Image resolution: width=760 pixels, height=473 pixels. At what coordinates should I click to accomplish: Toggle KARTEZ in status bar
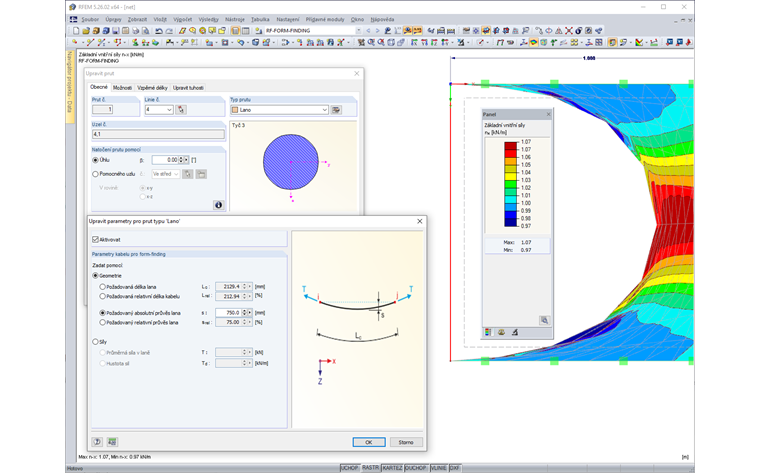click(x=392, y=468)
